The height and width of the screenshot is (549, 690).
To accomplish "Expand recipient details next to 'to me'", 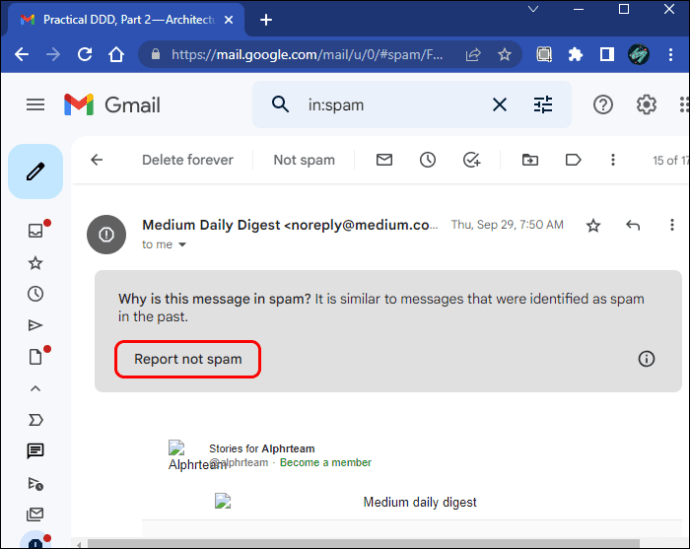I will [182, 245].
